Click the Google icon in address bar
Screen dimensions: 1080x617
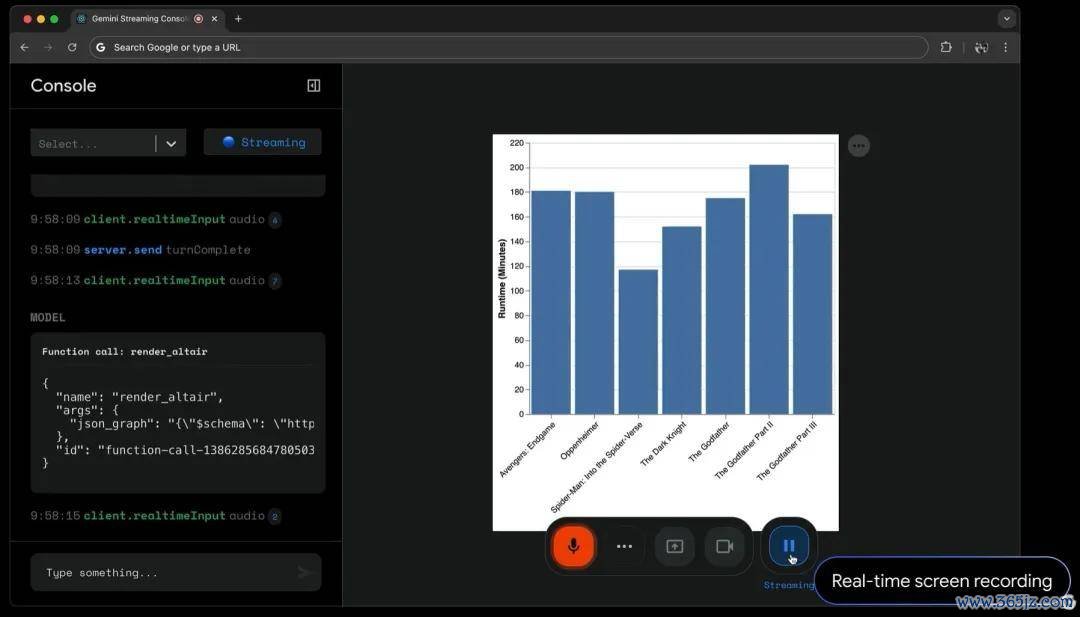pos(101,48)
